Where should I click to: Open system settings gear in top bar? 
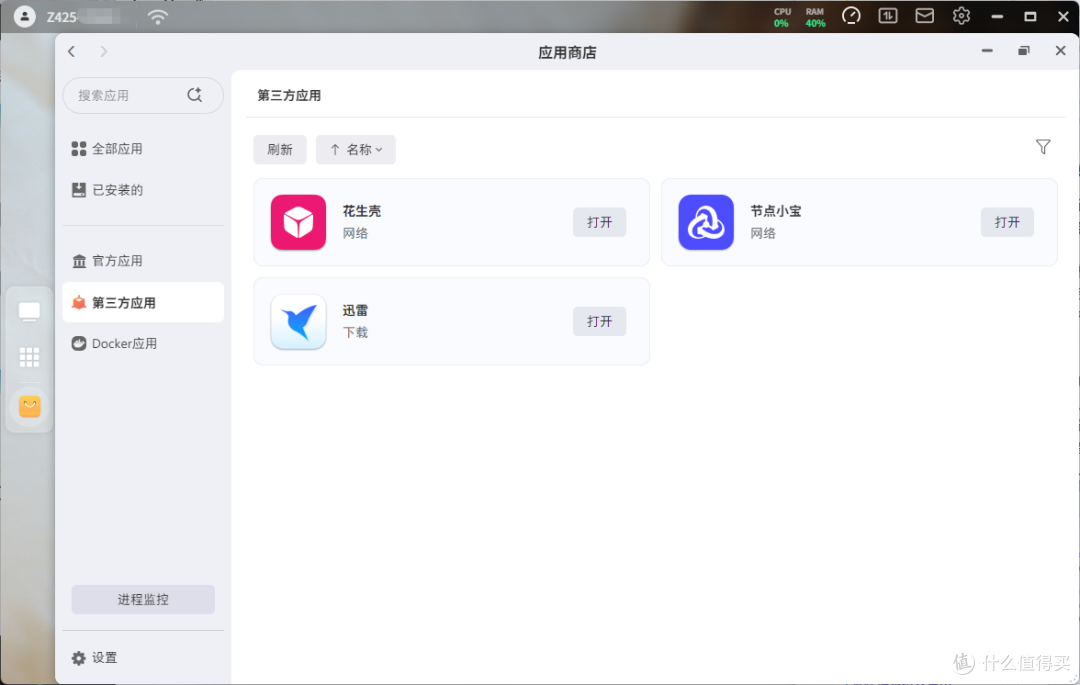961,16
